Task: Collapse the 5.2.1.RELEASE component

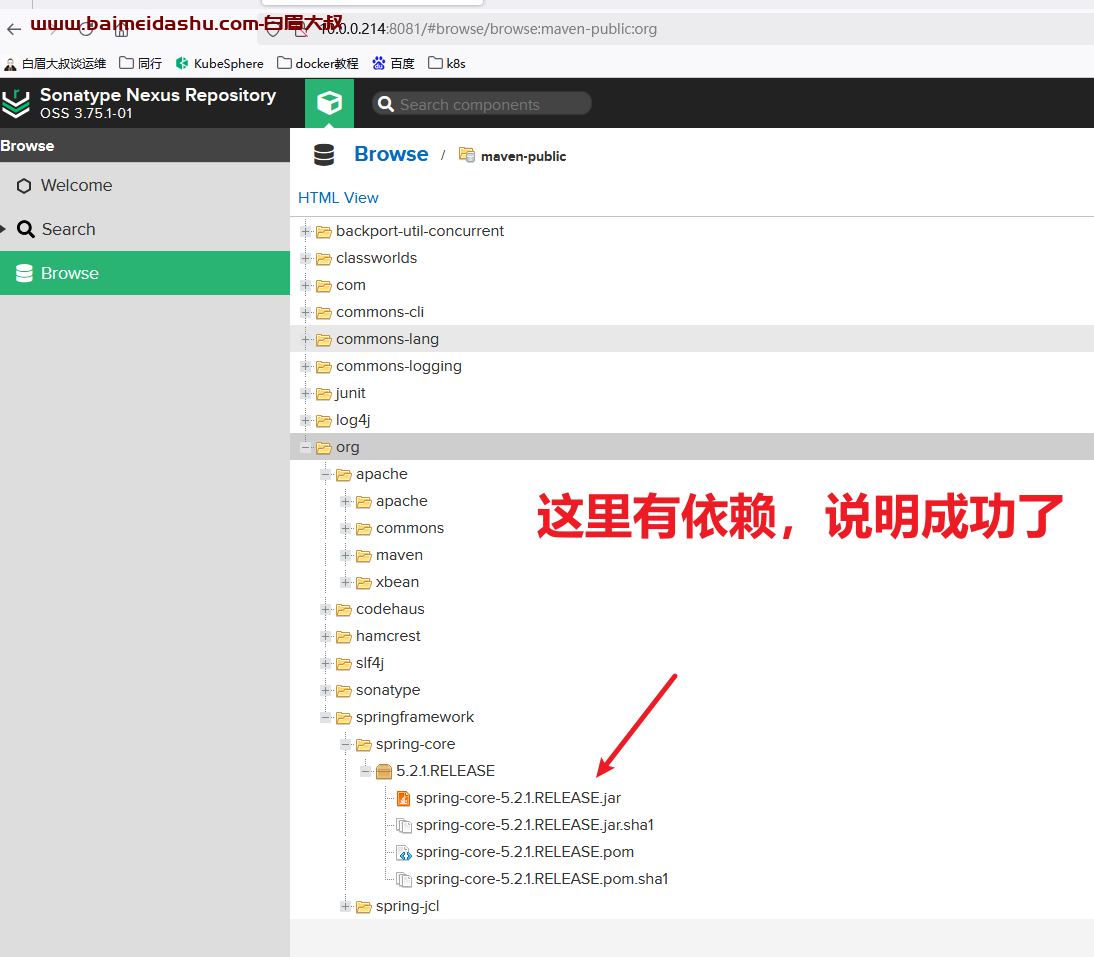Action: (x=366, y=771)
